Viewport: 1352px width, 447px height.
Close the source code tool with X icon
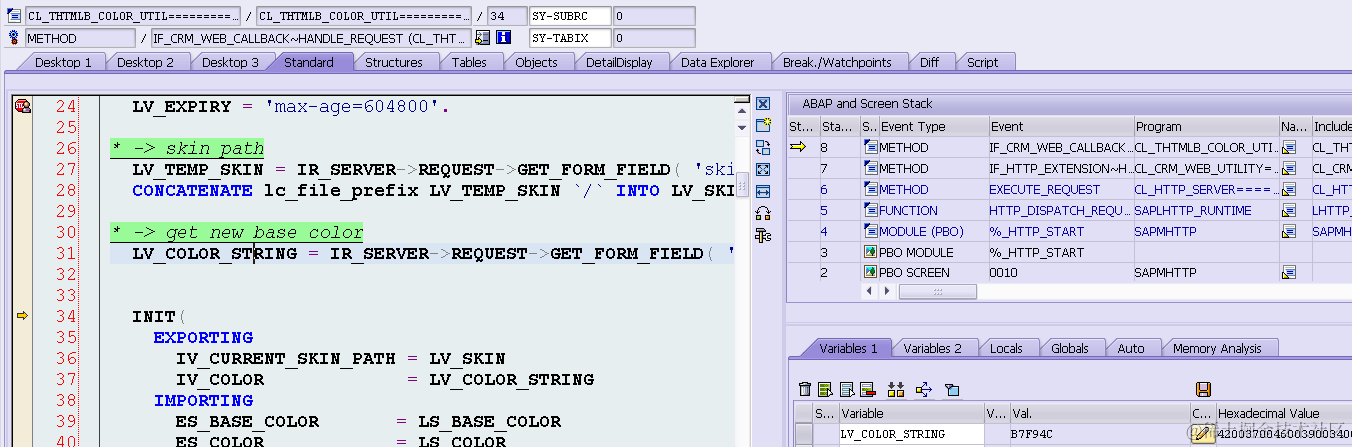(763, 104)
